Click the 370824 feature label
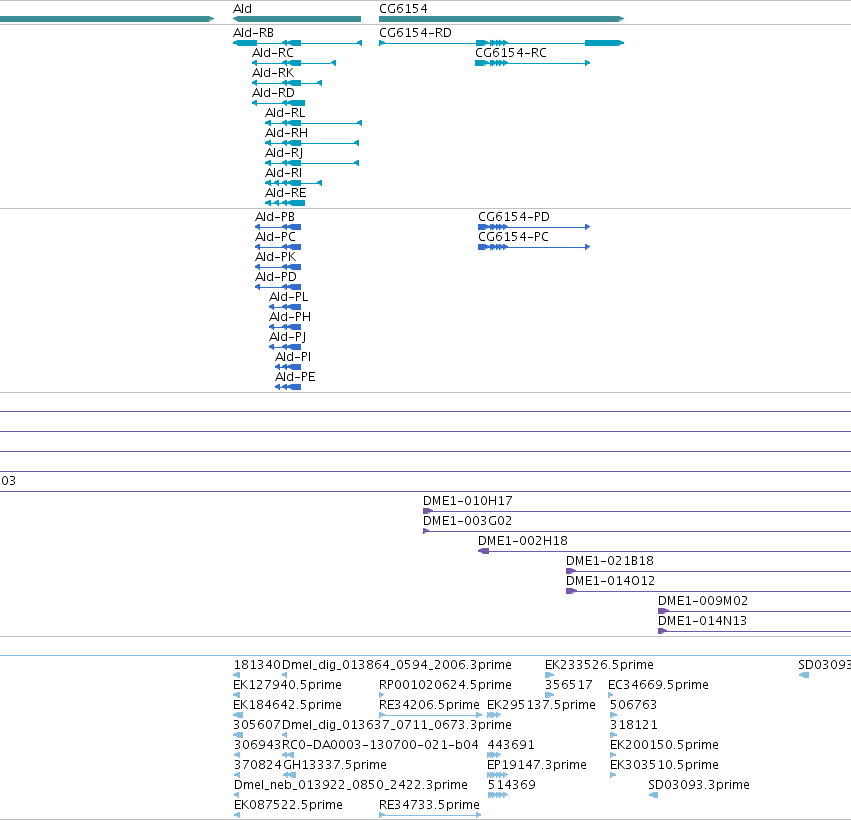 [x=257, y=765]
